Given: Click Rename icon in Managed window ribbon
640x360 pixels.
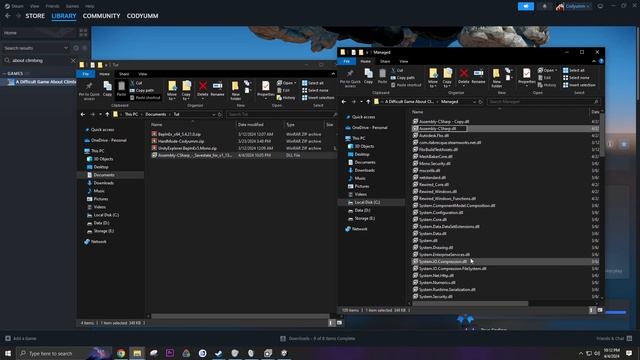Looking at the screenshot, I should pyautogui.click(x=478, y=76).
